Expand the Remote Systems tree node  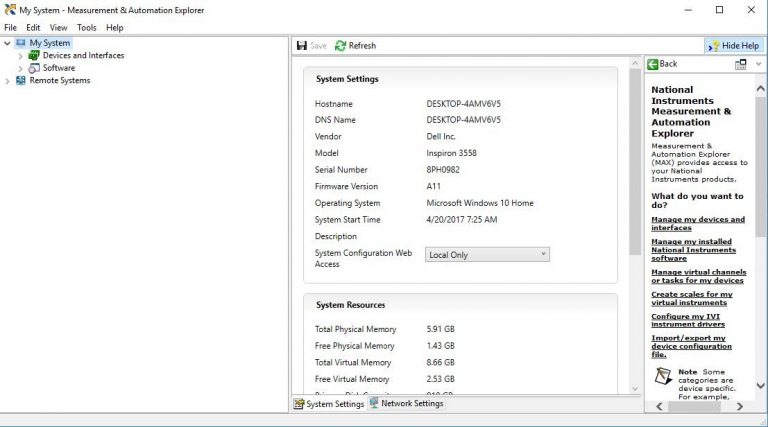[8, 81]
